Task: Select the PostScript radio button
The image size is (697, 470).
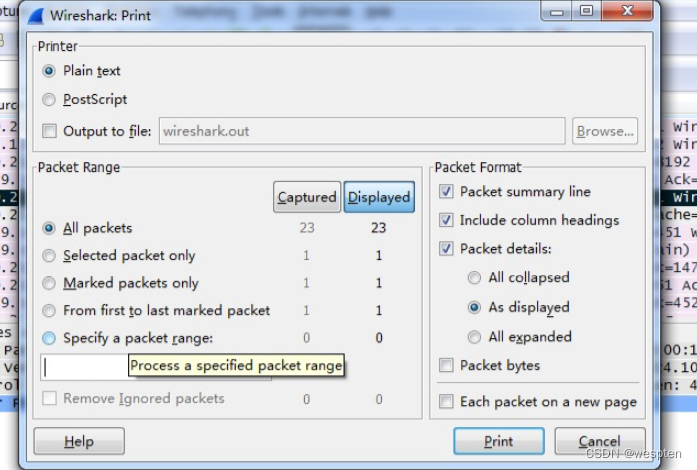Action: tap(48, 100)
